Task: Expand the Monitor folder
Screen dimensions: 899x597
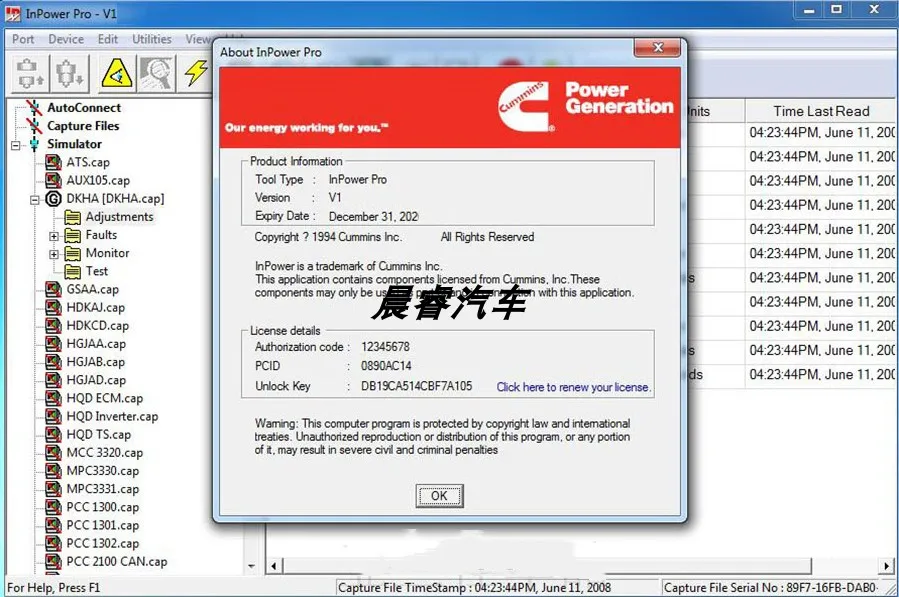Action: point(54,253)
